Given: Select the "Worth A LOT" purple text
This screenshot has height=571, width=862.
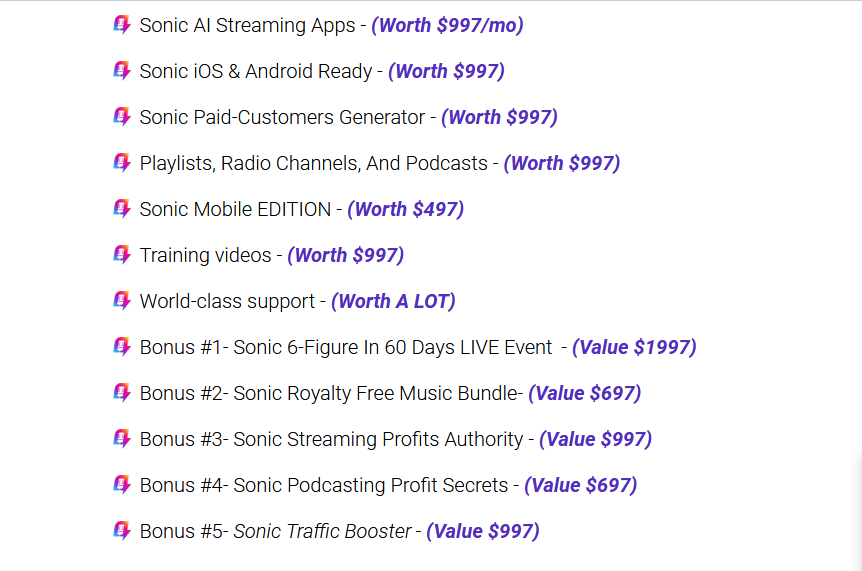Looking at the screenshot, I should (x=393, y=301).
